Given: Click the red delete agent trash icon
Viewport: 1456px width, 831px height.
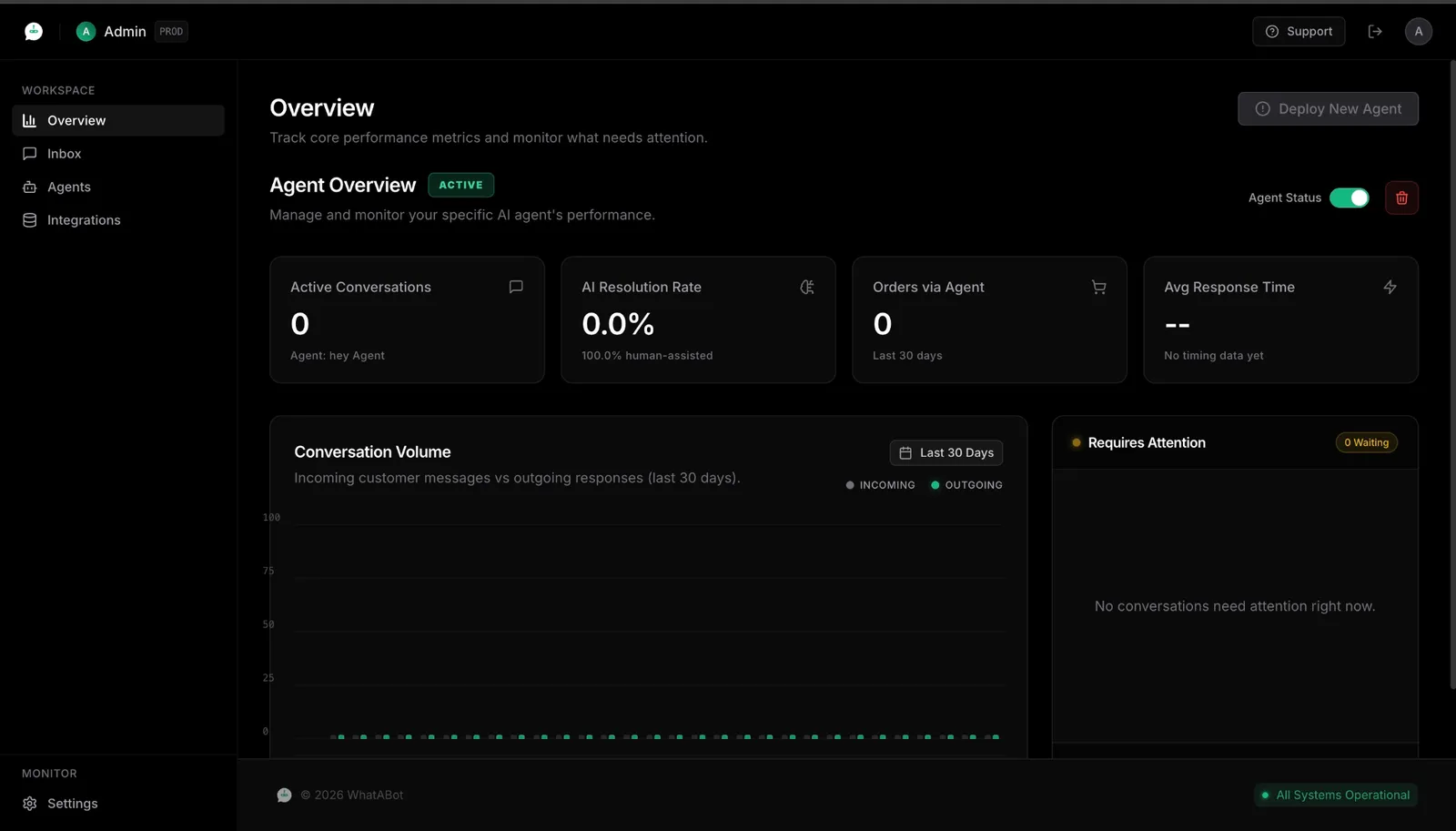Looking at the screenshot, I should click(x=1401, y=198).
